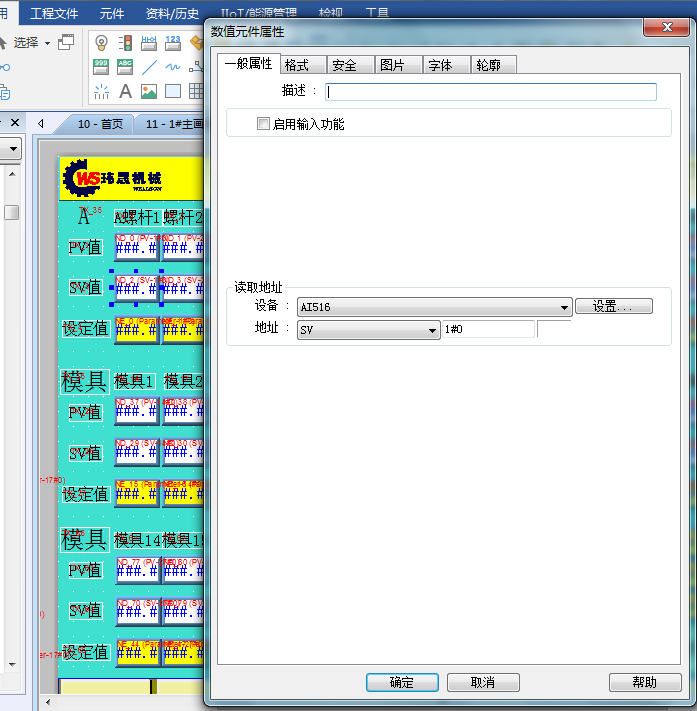
Task: Insert a picture with the image icon
Action: pyautogui.click(x=149, y=92)
